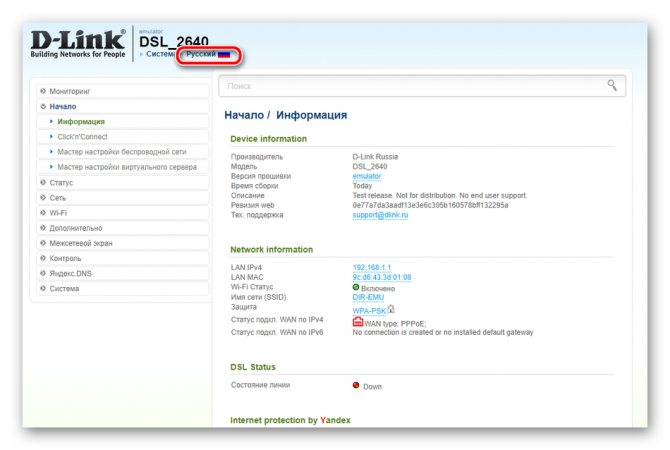Open the Русский language dropdown
The image size is (670, 450).
coord(208,54)
